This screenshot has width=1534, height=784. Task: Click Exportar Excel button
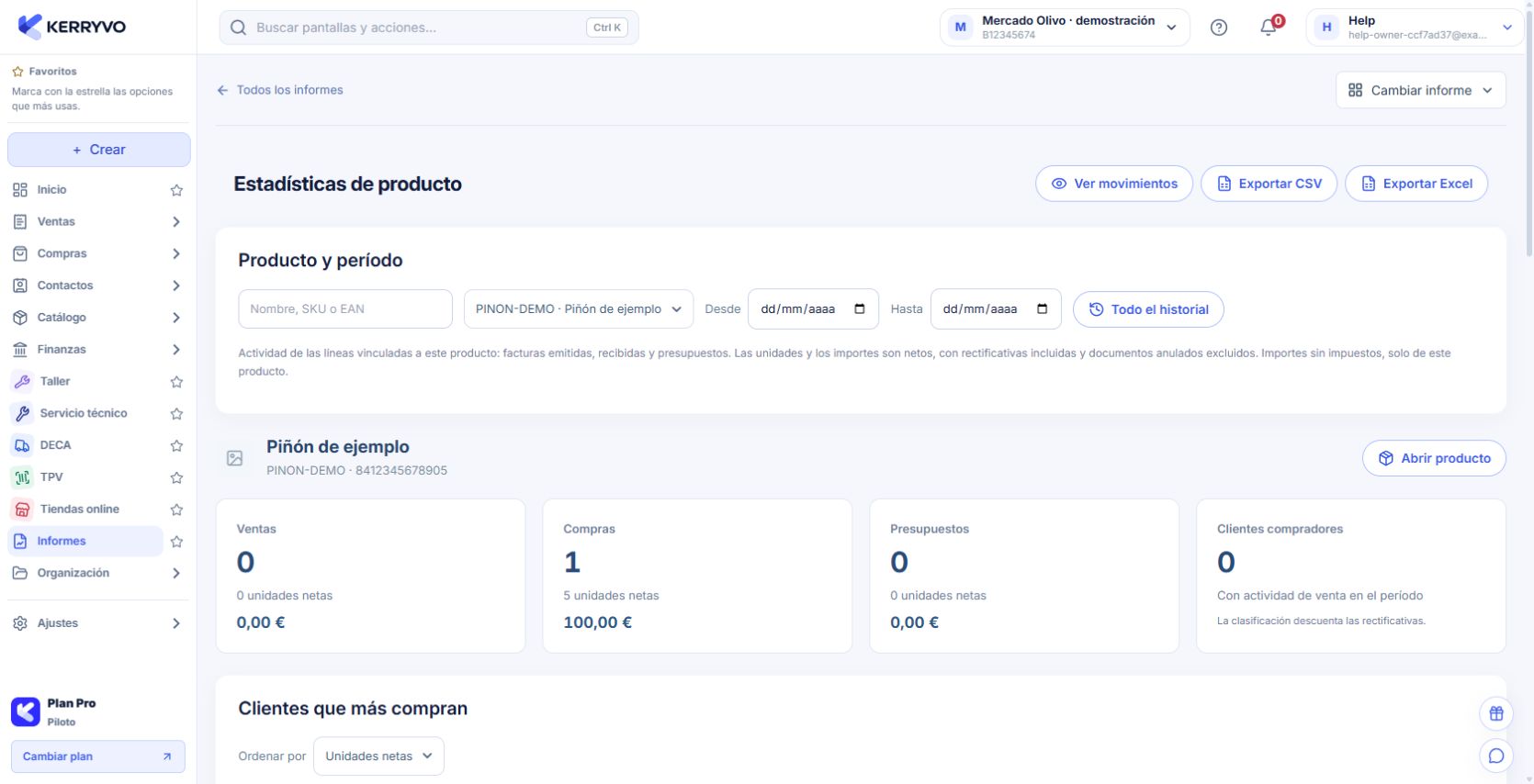coord(1416,184)
